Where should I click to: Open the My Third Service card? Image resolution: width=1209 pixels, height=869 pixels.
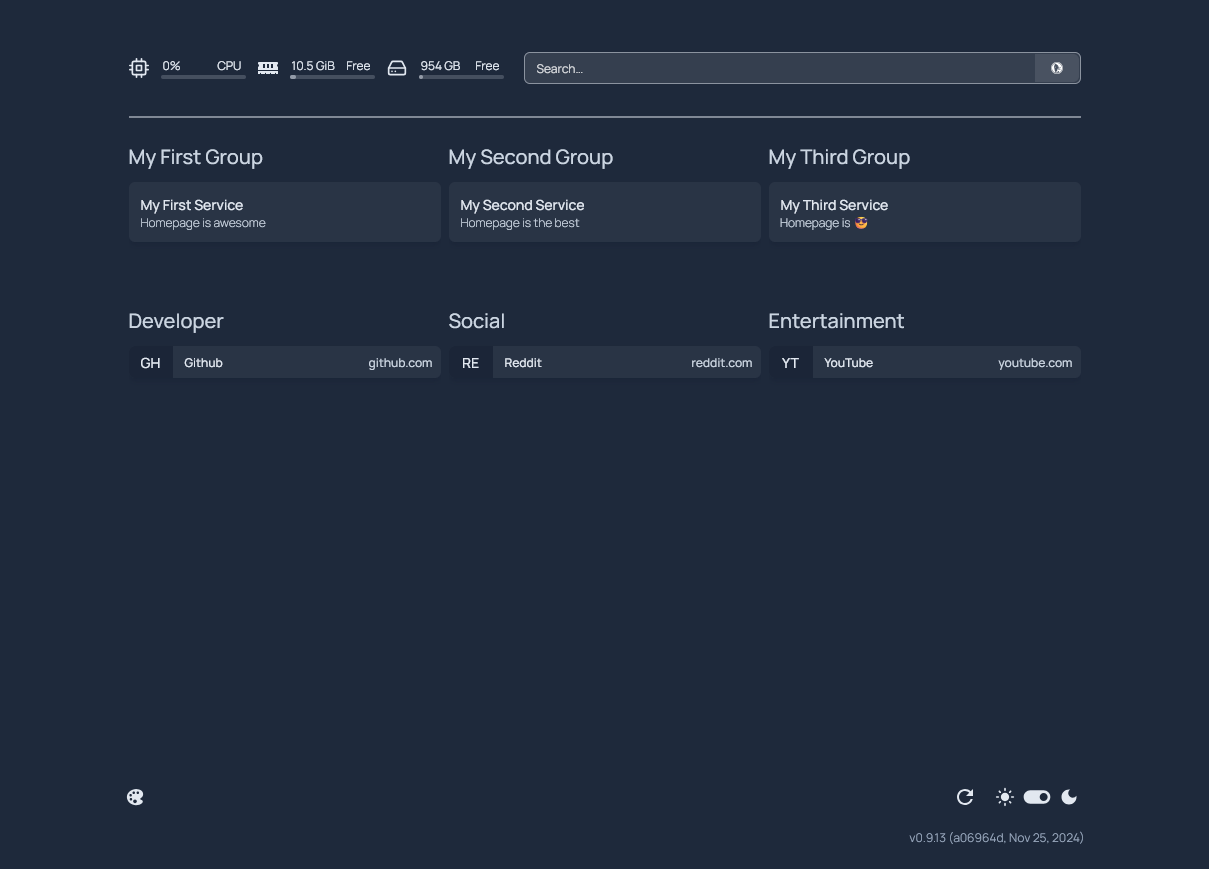pos(924,211)
